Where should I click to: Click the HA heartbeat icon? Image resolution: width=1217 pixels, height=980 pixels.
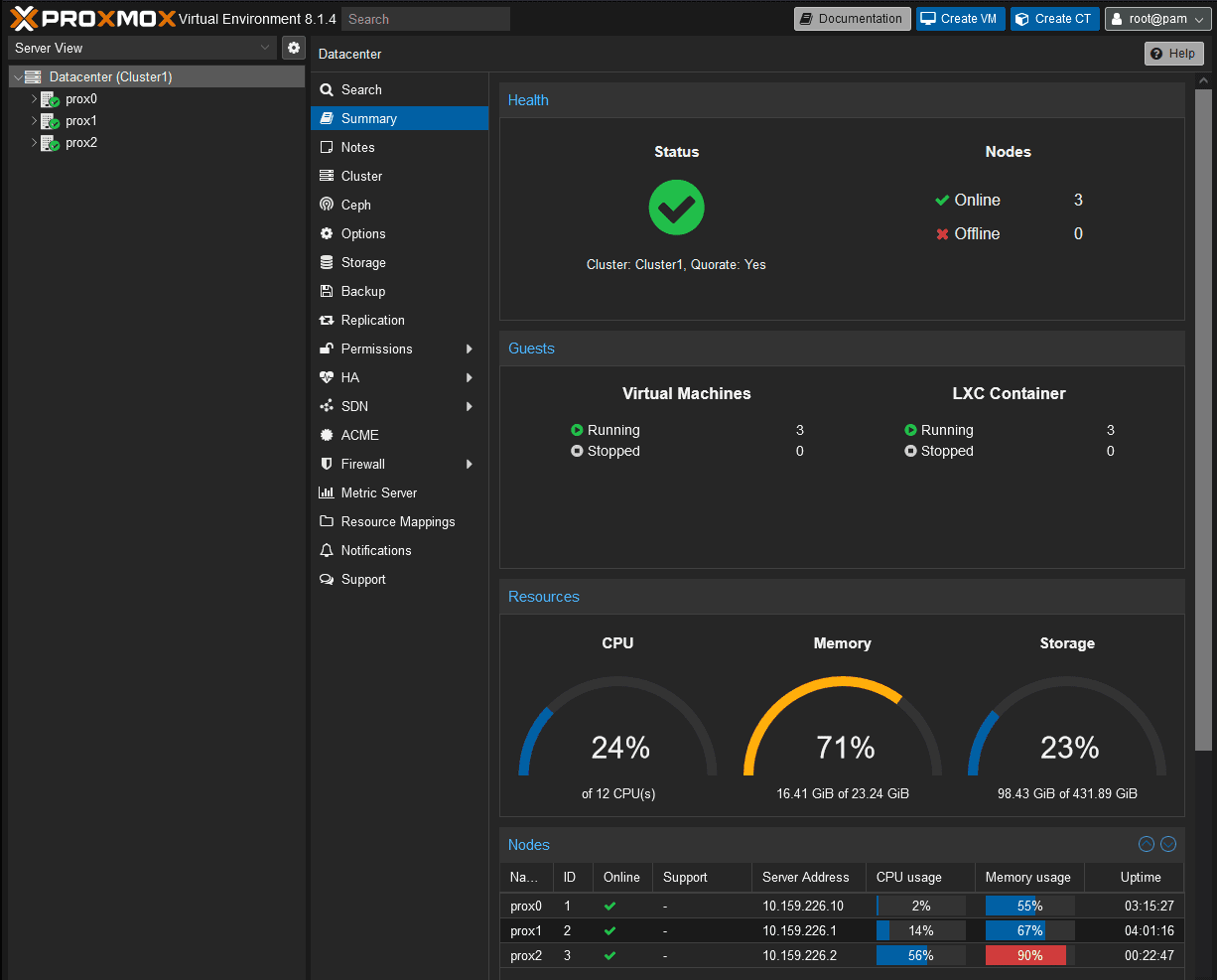pos(327,377)
